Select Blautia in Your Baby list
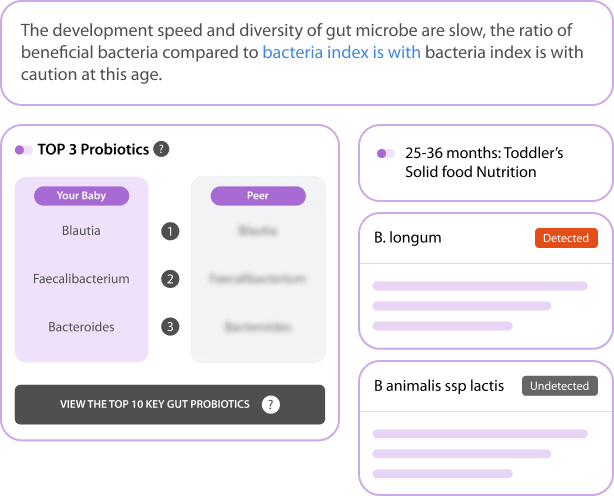This screenshot has height=496, width=614. 81,231
